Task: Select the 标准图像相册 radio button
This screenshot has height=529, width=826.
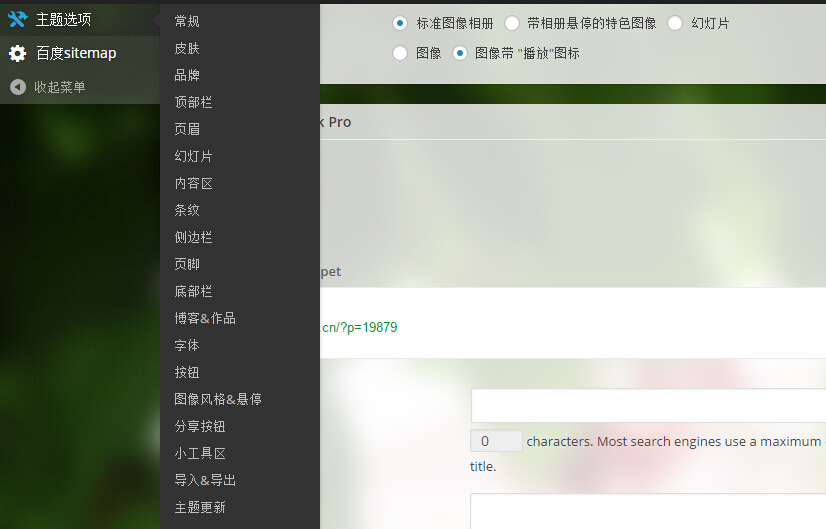Action: (400, 23)
